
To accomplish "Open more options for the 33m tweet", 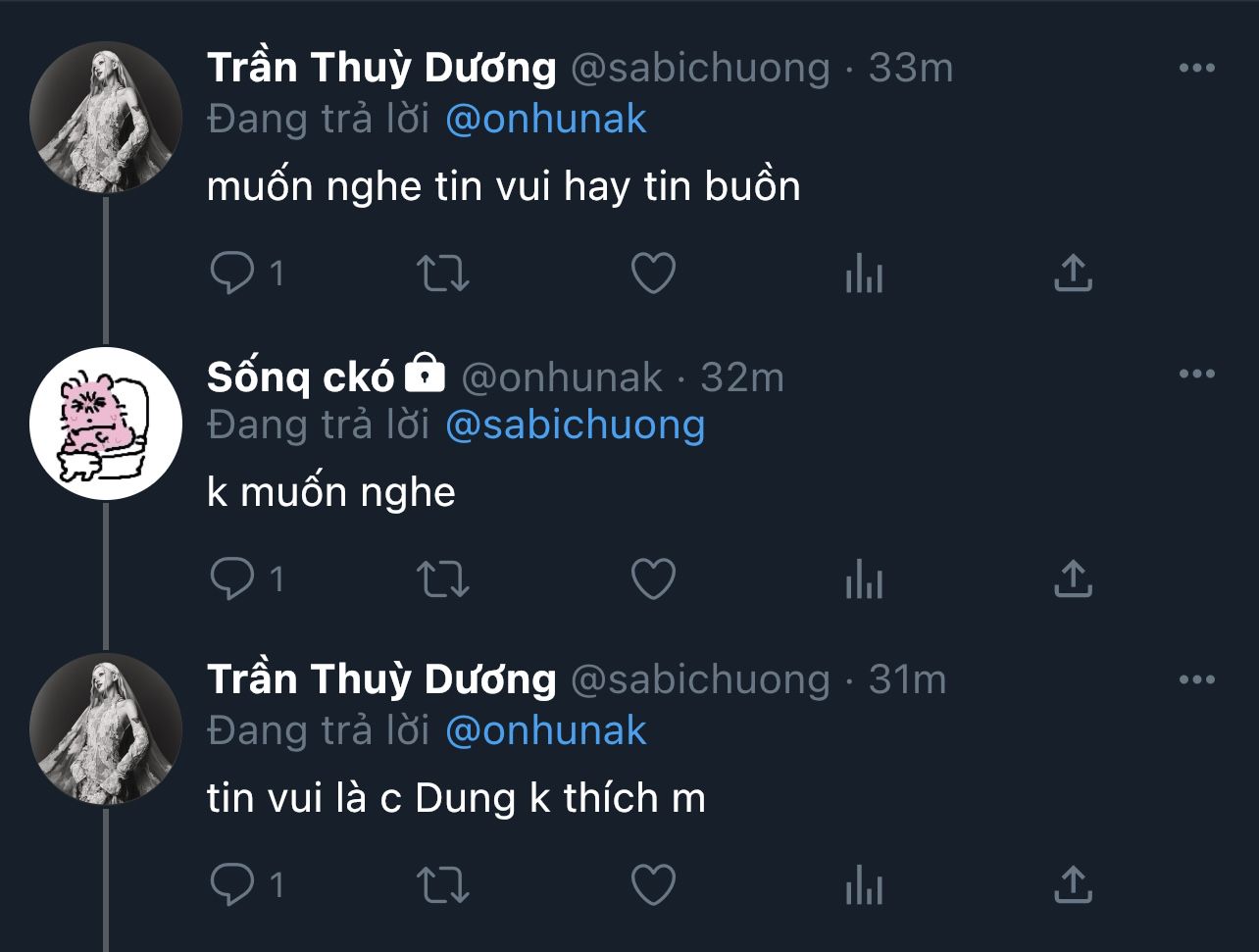I will [x=1196, y=69].
